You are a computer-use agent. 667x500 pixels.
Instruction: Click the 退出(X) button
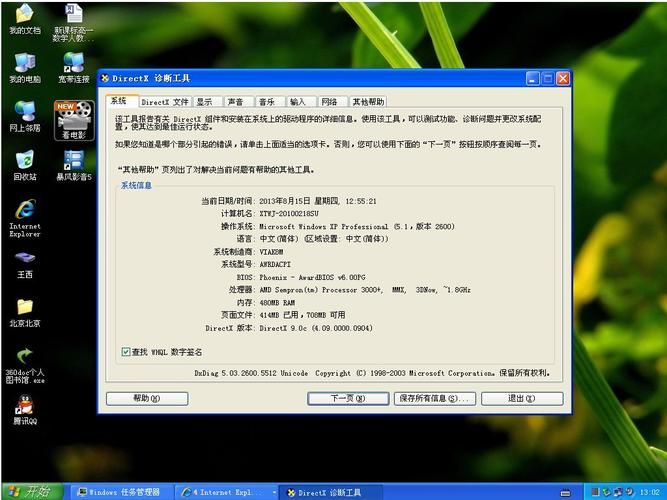[x=522, y=399]
